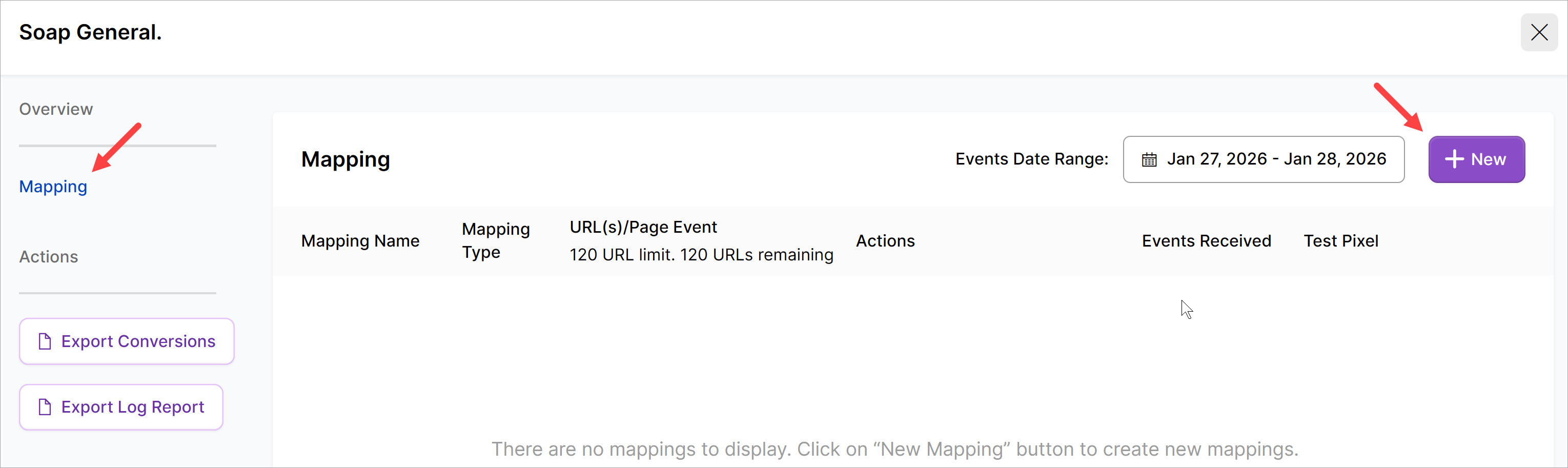Click the Events Received column header

point(1206,241)
